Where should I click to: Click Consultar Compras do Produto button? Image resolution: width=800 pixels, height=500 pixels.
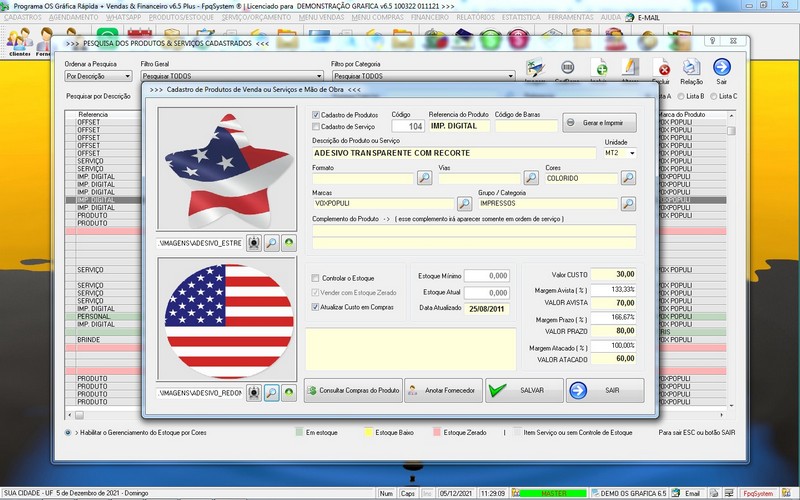[x=354, y=390]
